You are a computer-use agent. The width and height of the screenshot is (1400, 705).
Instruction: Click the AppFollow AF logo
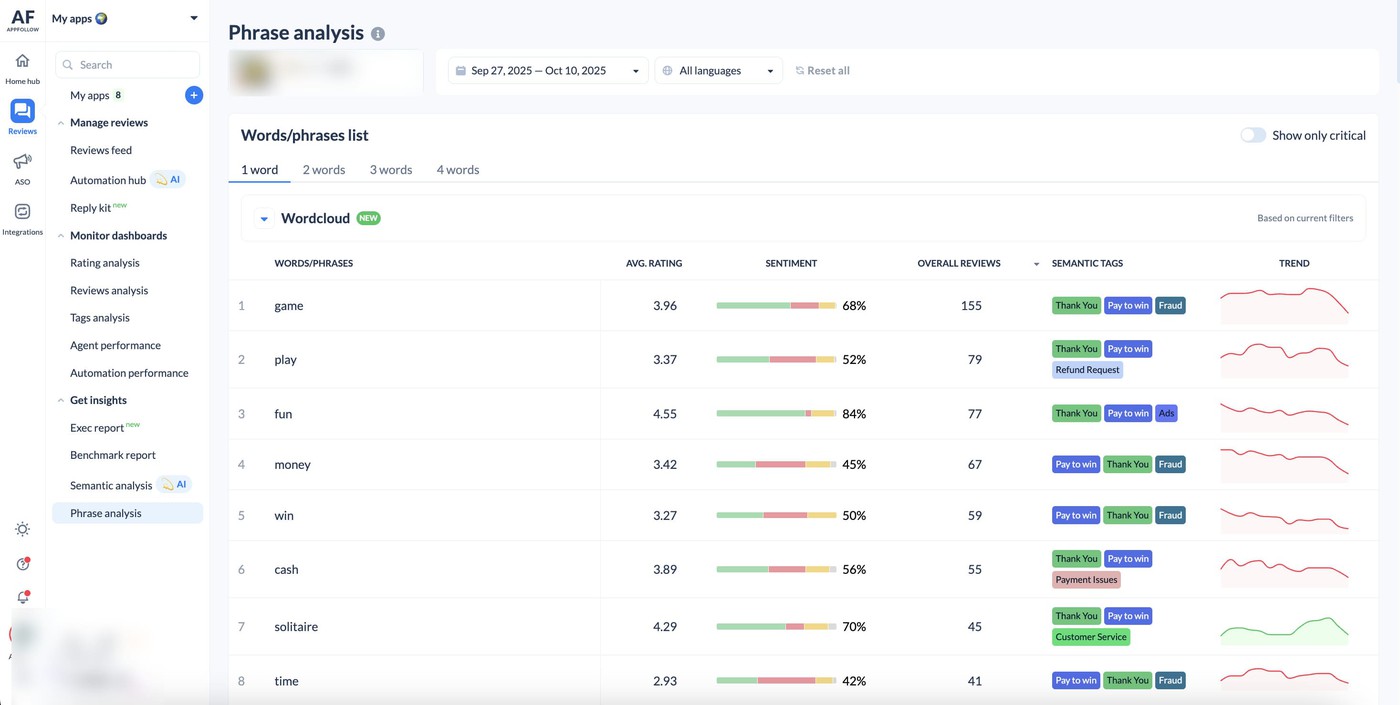(x=22, y=18)
